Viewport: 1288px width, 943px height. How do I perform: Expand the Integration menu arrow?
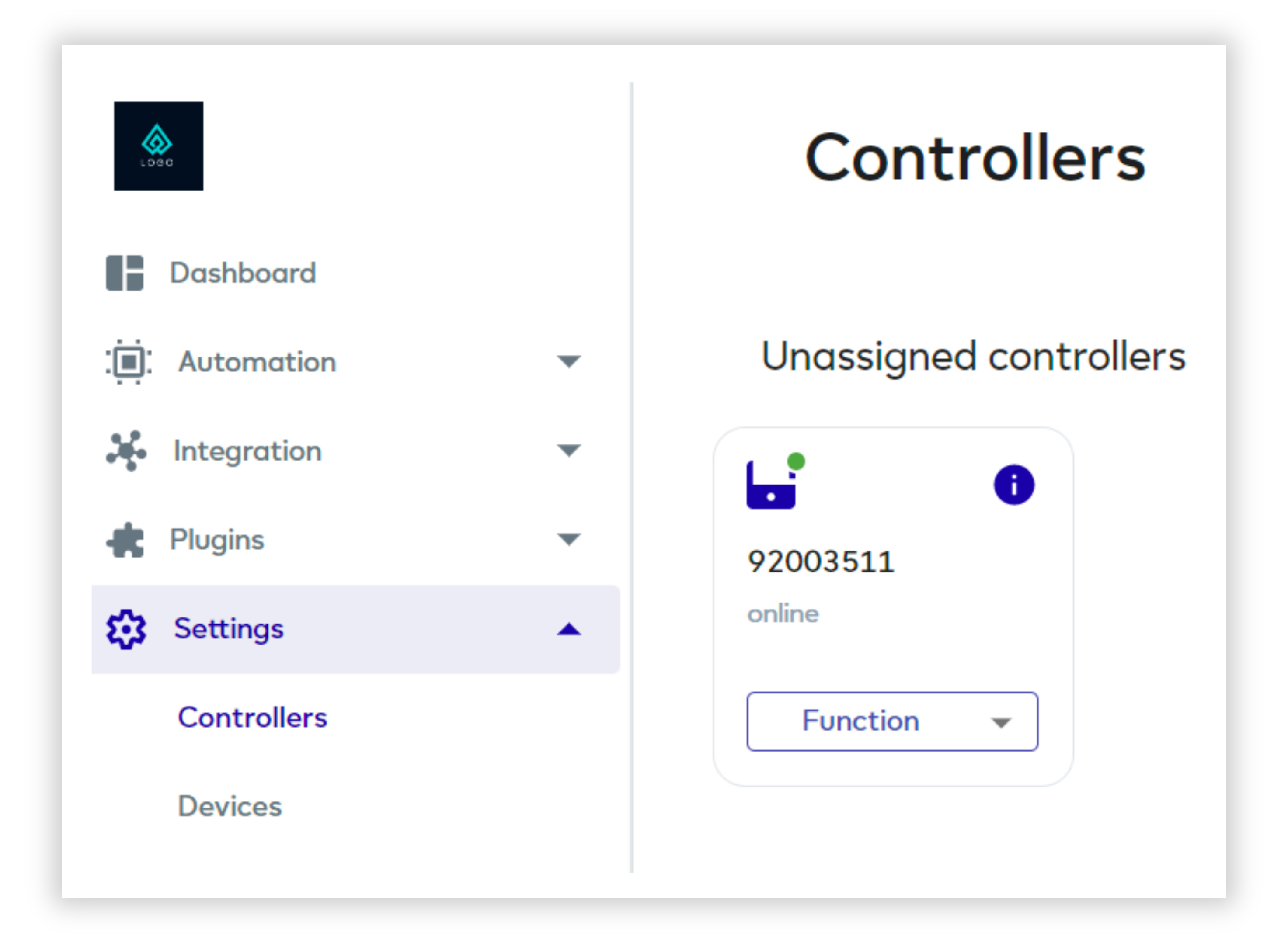(x=569, y=451)
